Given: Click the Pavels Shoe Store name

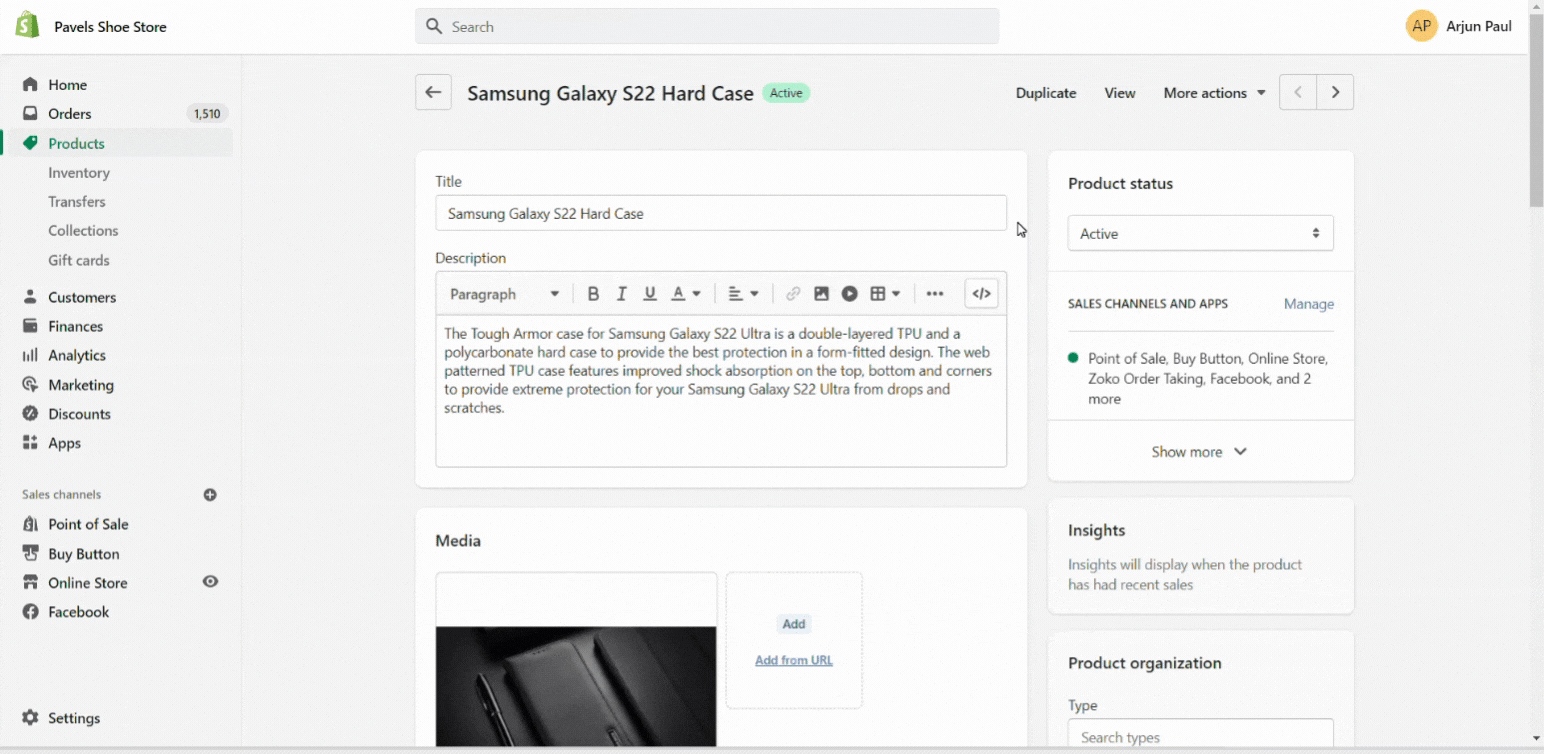Looking at the screenshot, I should (x=110, y=27).
